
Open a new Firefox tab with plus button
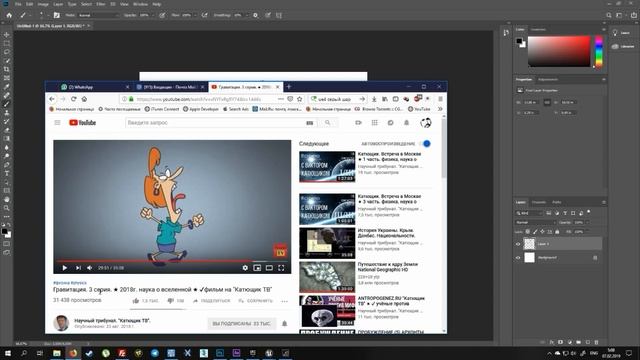(289, 87)
